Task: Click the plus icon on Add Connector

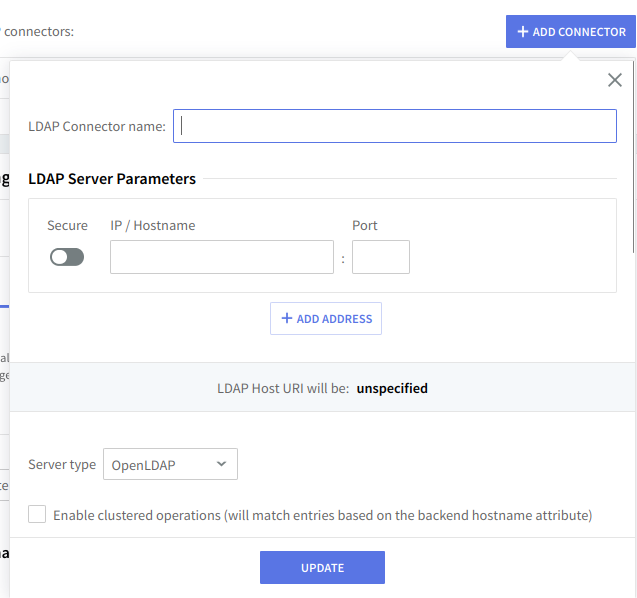Action: (x=522, y=32)
